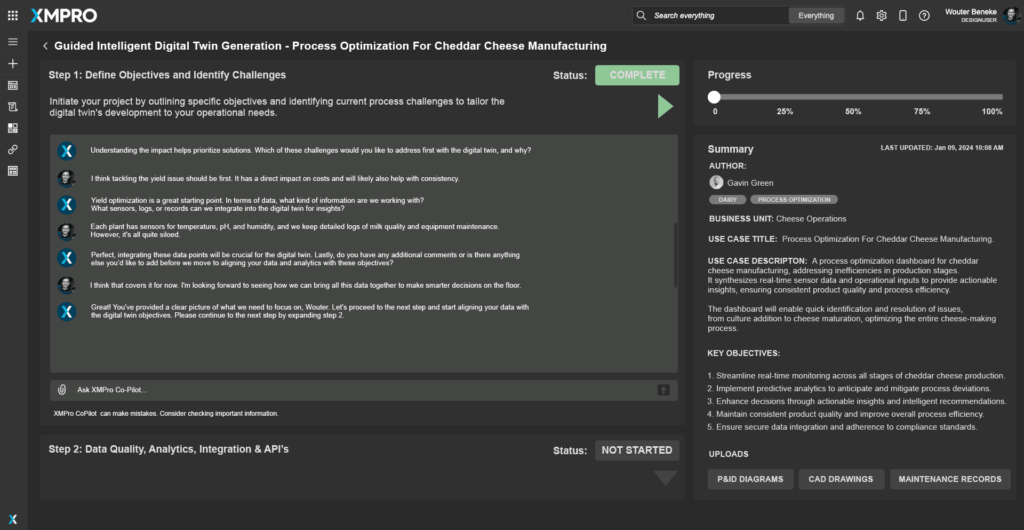Open settings gear in top bar

(x=881, y=16)
